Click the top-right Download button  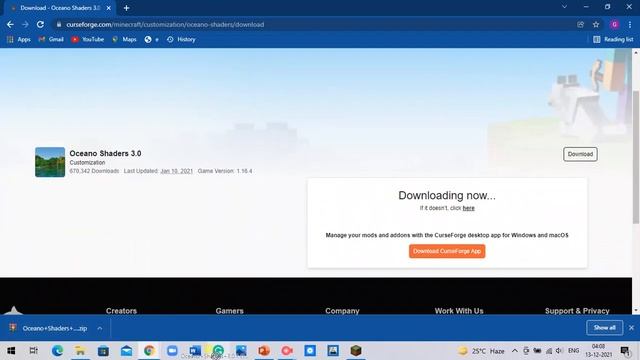(x=580, y=154)
